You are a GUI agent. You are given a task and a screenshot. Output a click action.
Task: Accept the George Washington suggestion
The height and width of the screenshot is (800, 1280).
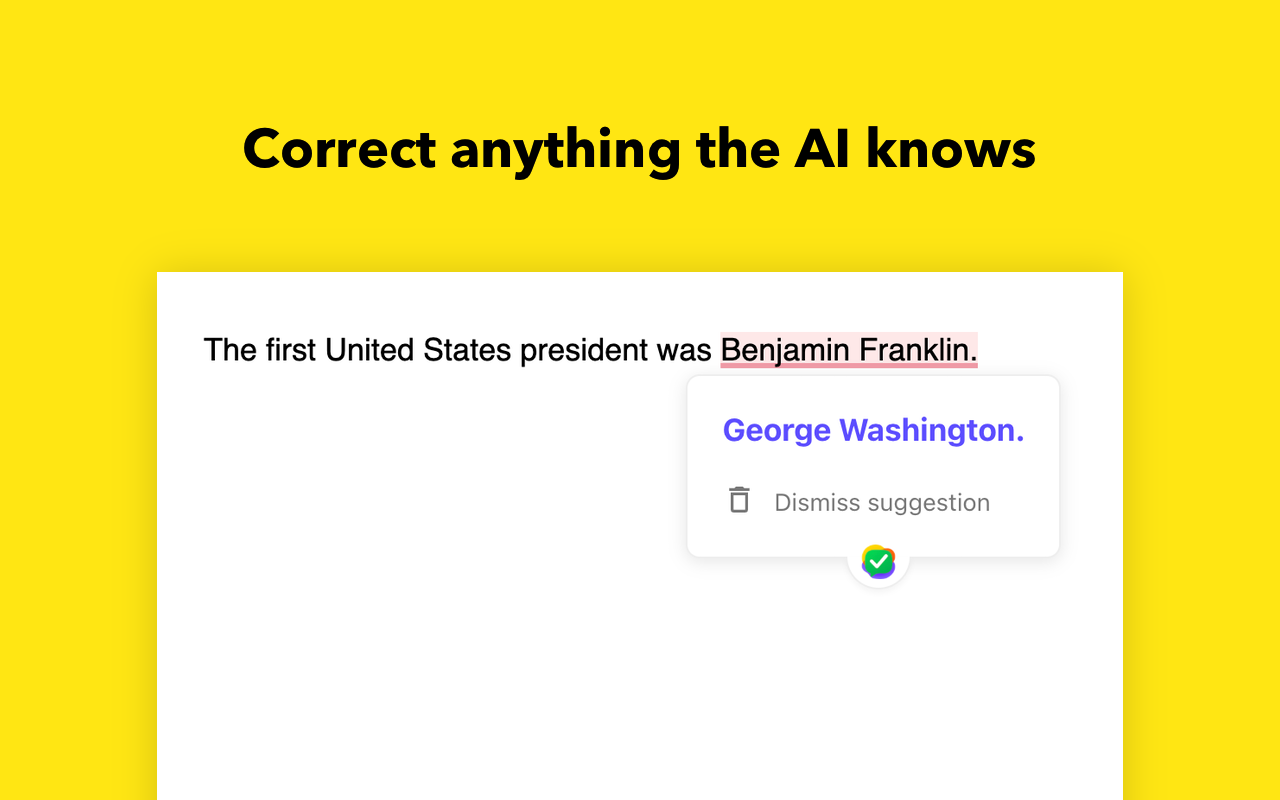[x=873, y=429]
